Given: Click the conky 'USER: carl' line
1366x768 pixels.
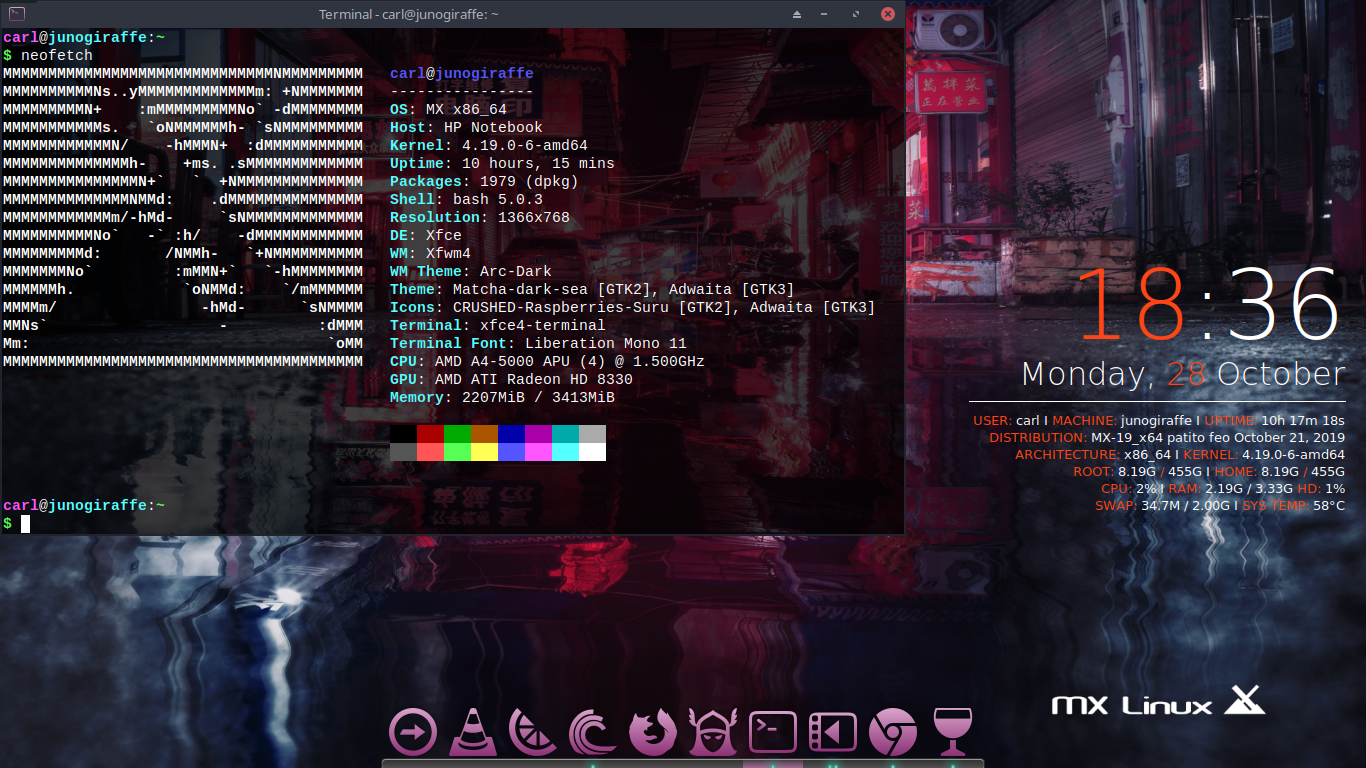Looking at the screenshot, I should (1159, 421).
